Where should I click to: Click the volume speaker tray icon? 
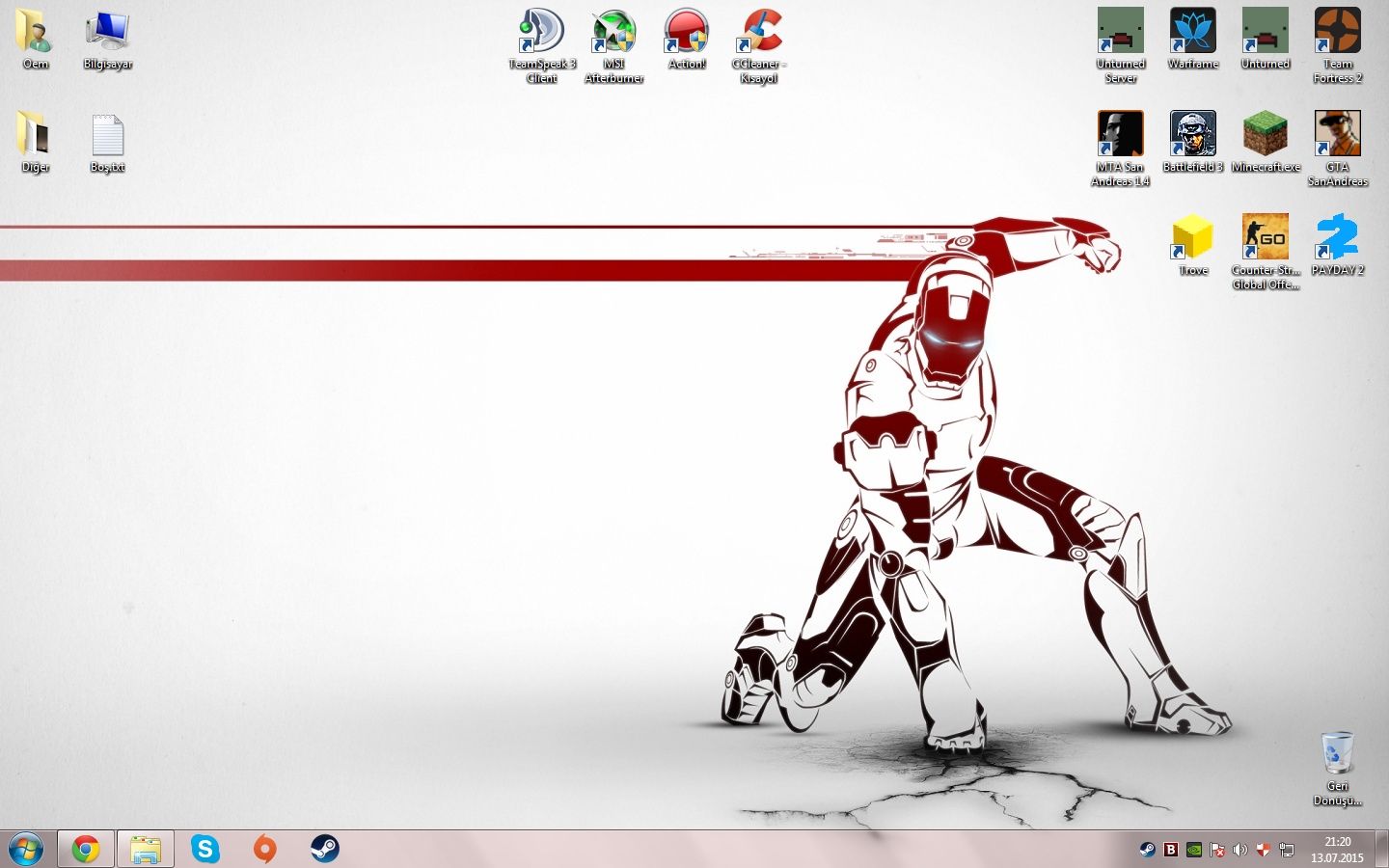1240,850
